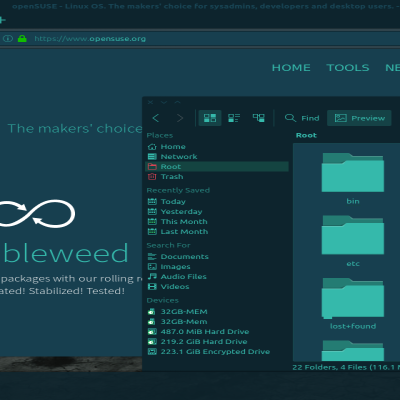The image size is (400, 400).
Task: Open Network in Places panel
Action: point(217,157)
